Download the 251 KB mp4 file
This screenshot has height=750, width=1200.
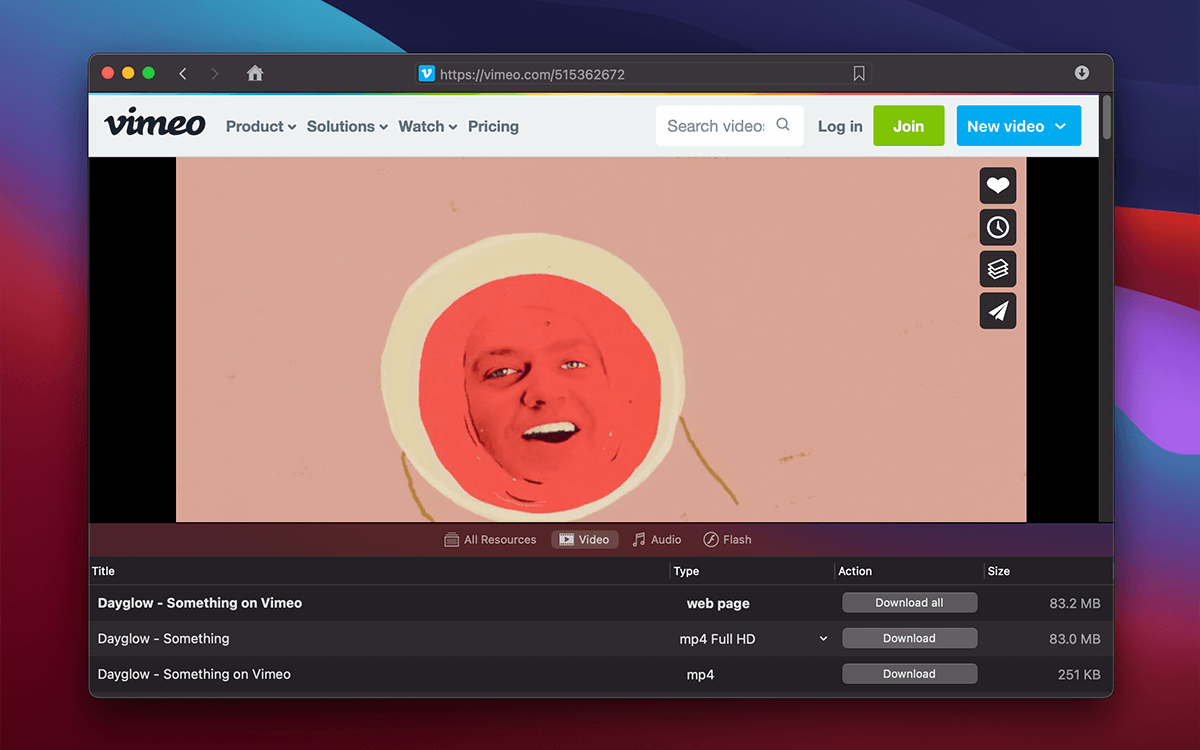point(909,674)
